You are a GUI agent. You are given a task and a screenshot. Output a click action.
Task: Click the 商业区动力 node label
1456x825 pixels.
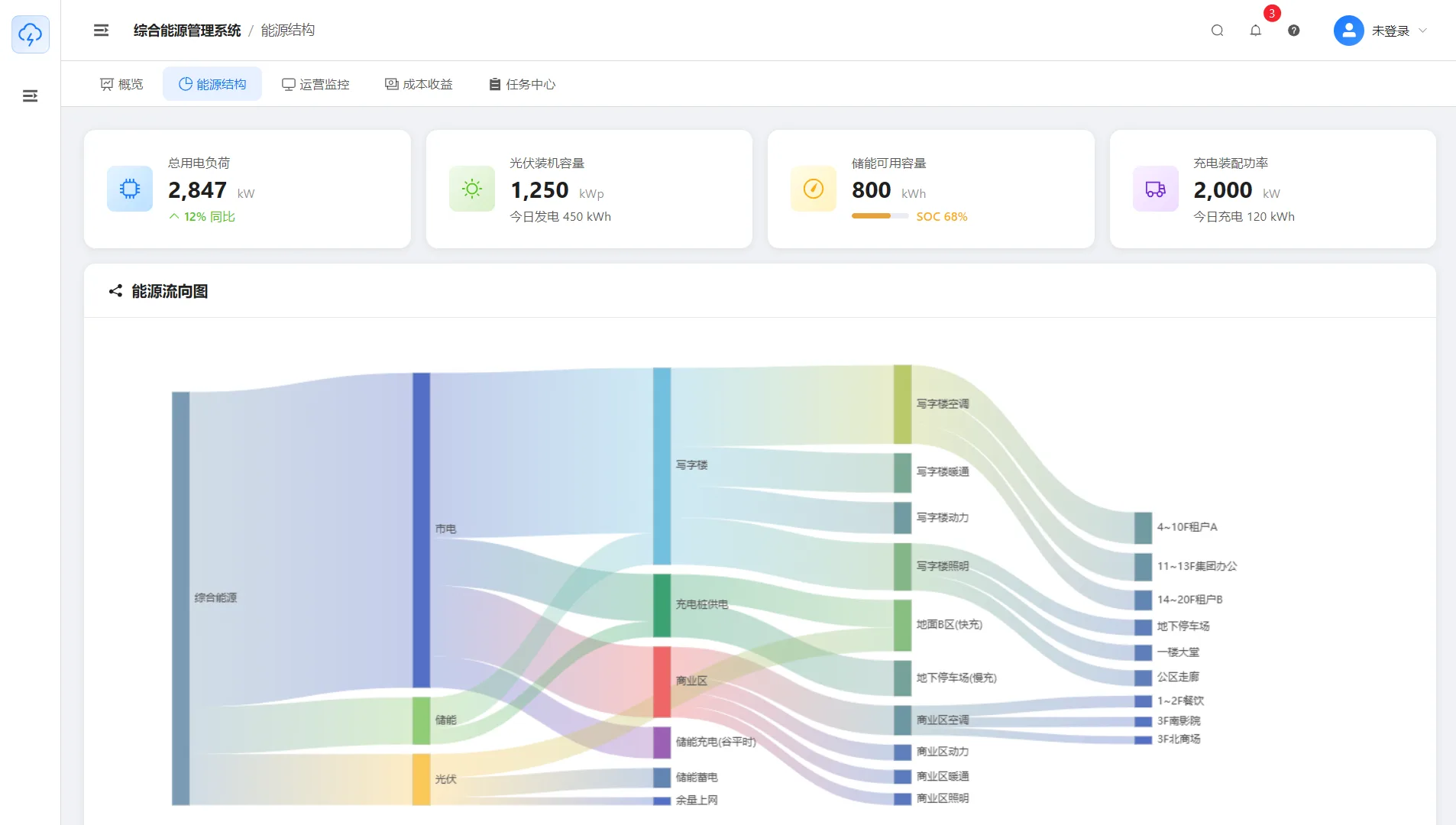[x=943, y=752]
